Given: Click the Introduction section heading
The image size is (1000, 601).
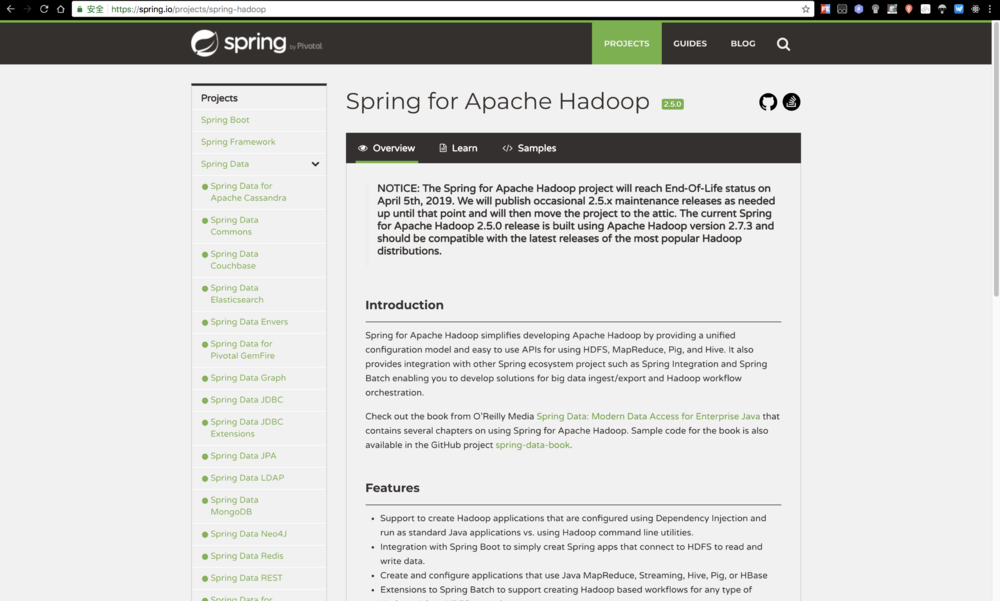Looking at the screenshot, I should click(x=404, y=305).
